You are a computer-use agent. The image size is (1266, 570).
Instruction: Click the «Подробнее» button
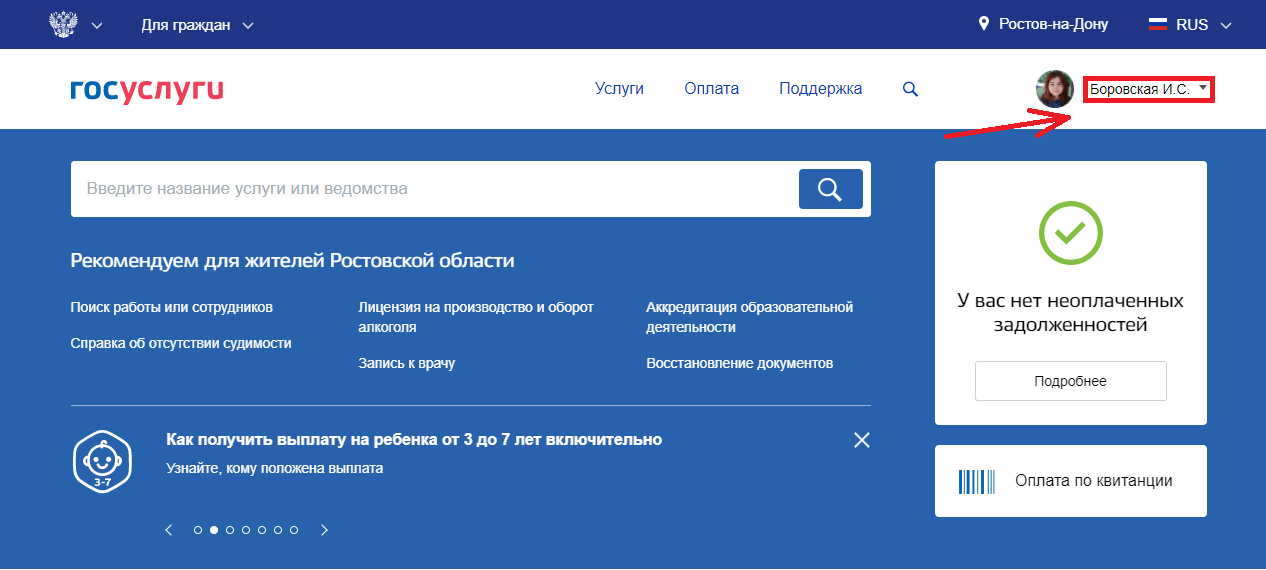[1070, 381]
